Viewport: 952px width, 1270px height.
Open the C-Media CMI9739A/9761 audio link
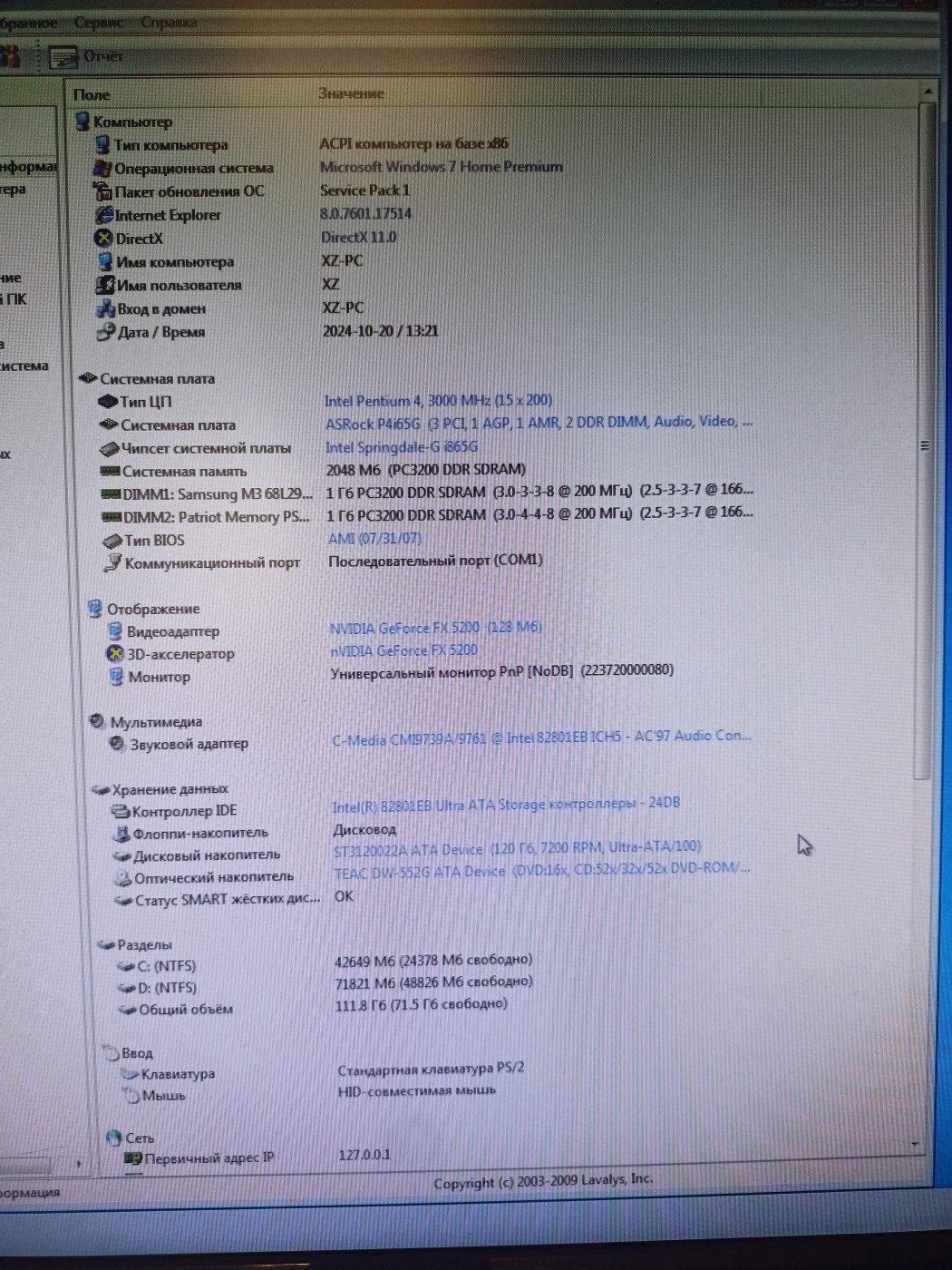coord(542,737)
